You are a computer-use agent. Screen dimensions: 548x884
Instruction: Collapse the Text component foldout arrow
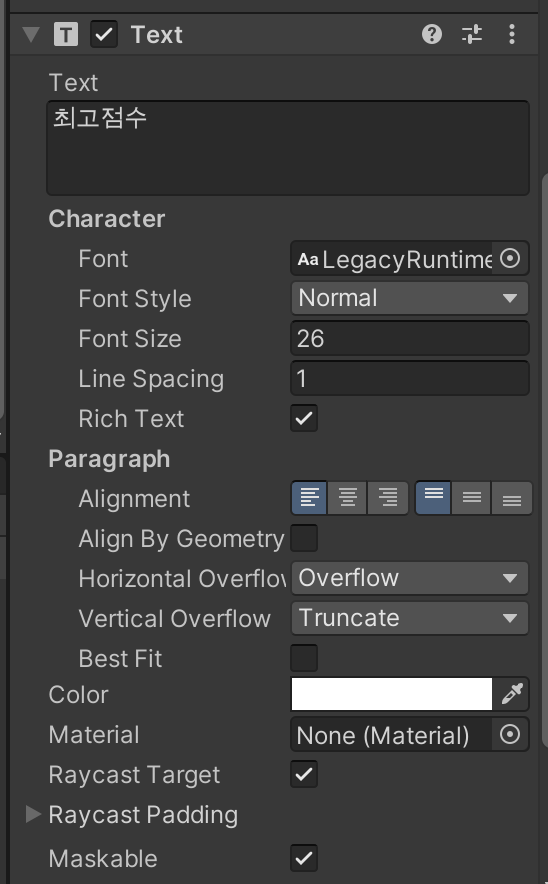(x=31, y=34)
